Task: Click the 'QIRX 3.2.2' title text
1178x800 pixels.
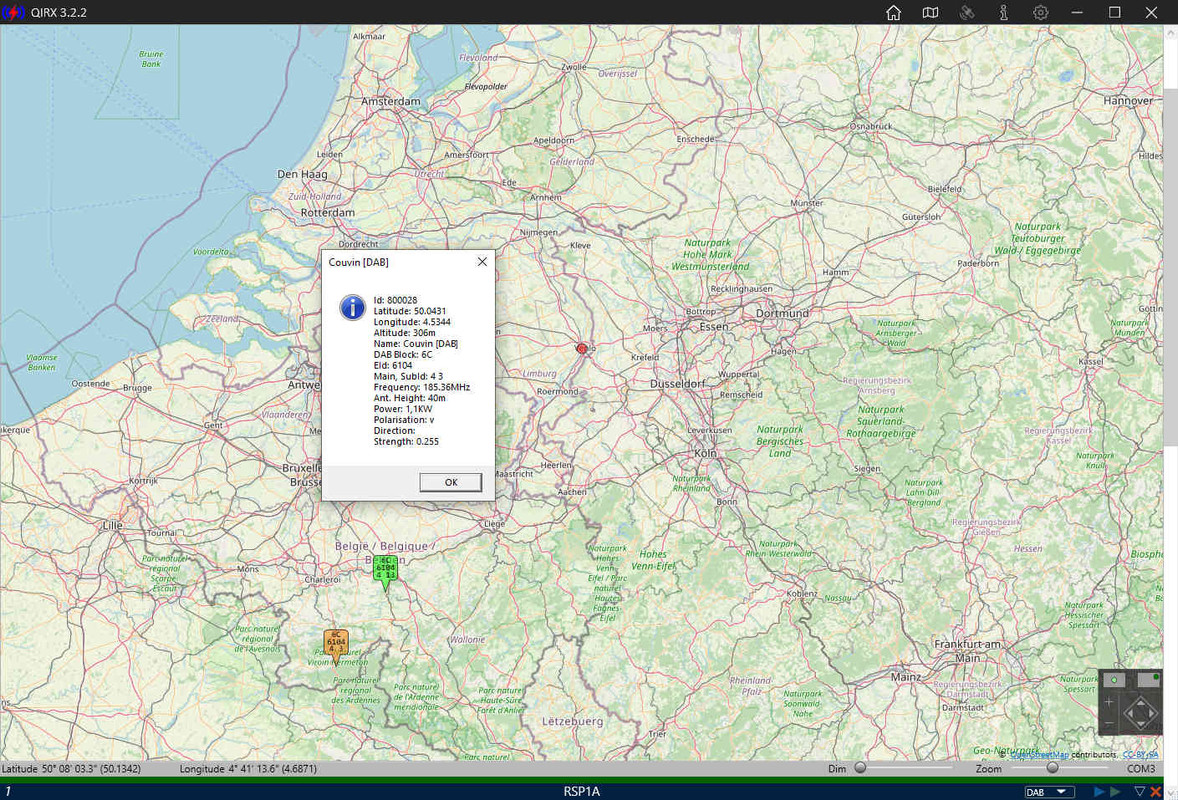Action: tap(59, 13)
